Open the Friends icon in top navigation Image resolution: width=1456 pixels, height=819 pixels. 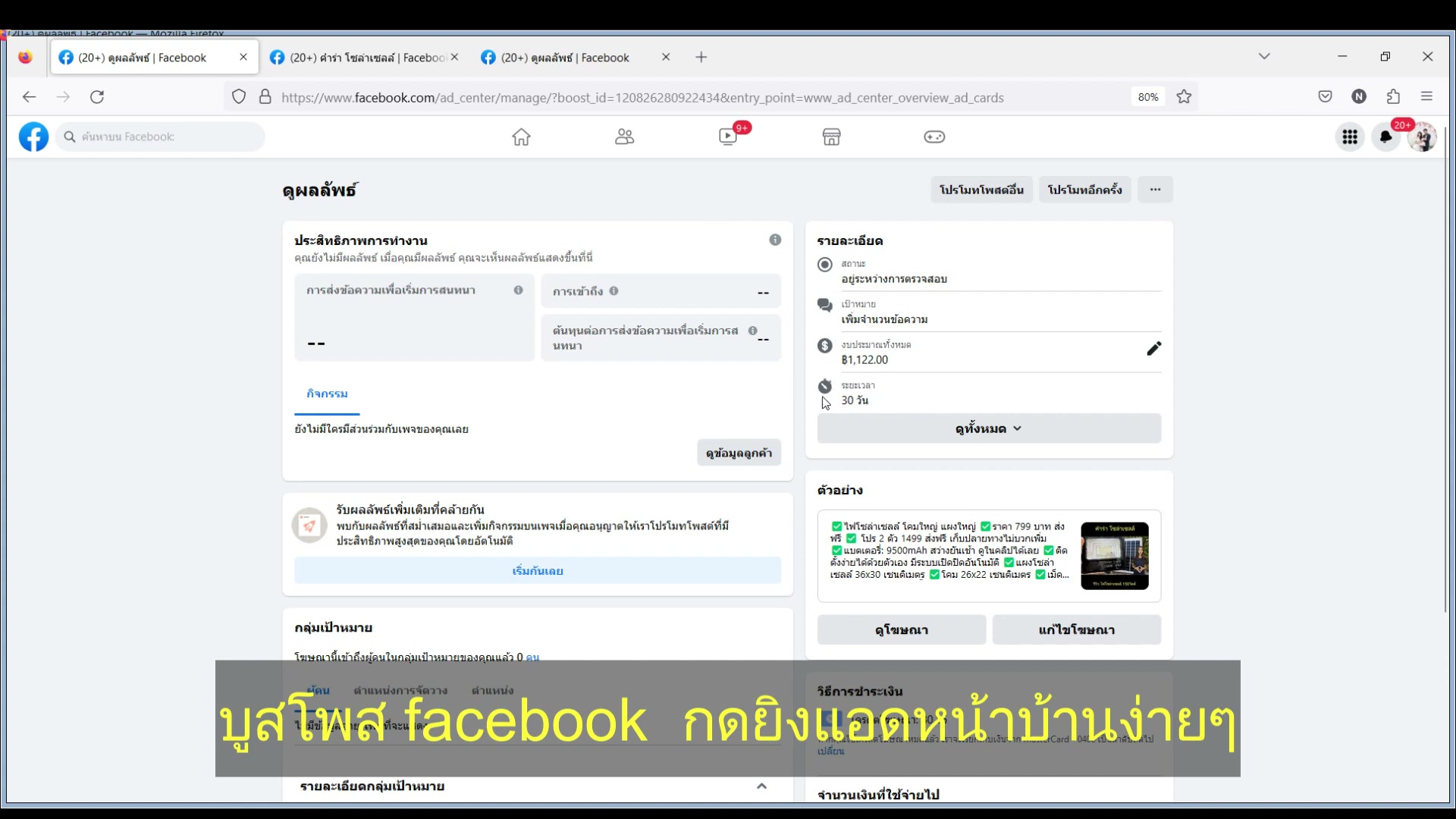(x=624, y=136)
